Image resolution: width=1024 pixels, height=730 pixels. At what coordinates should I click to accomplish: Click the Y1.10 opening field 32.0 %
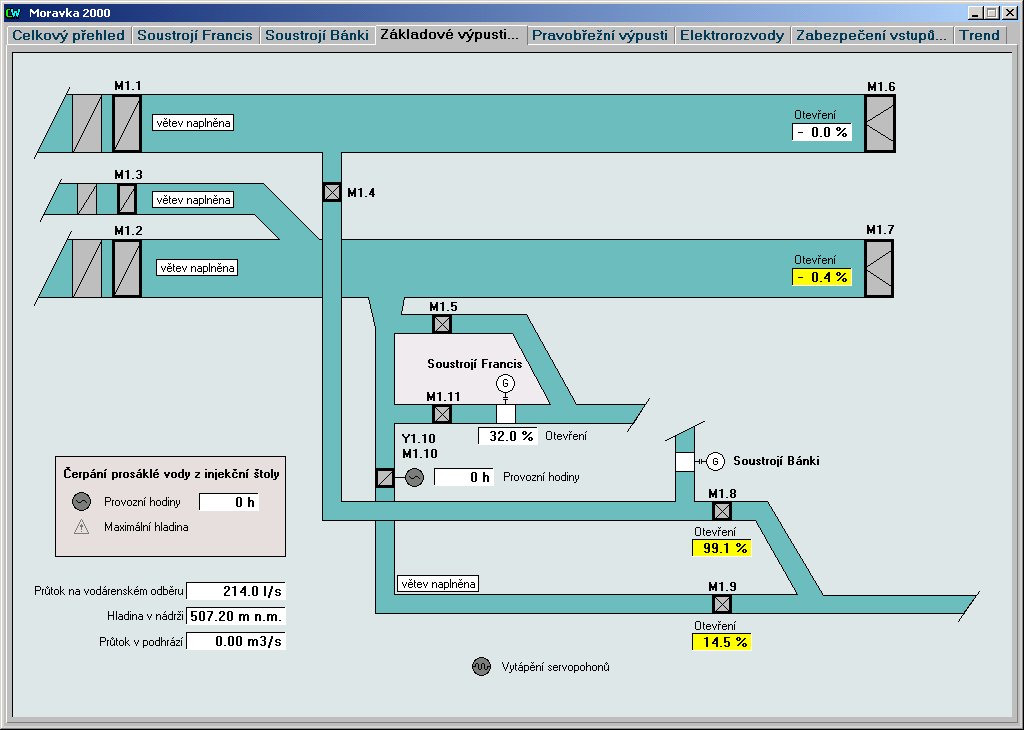click(508, 436)
